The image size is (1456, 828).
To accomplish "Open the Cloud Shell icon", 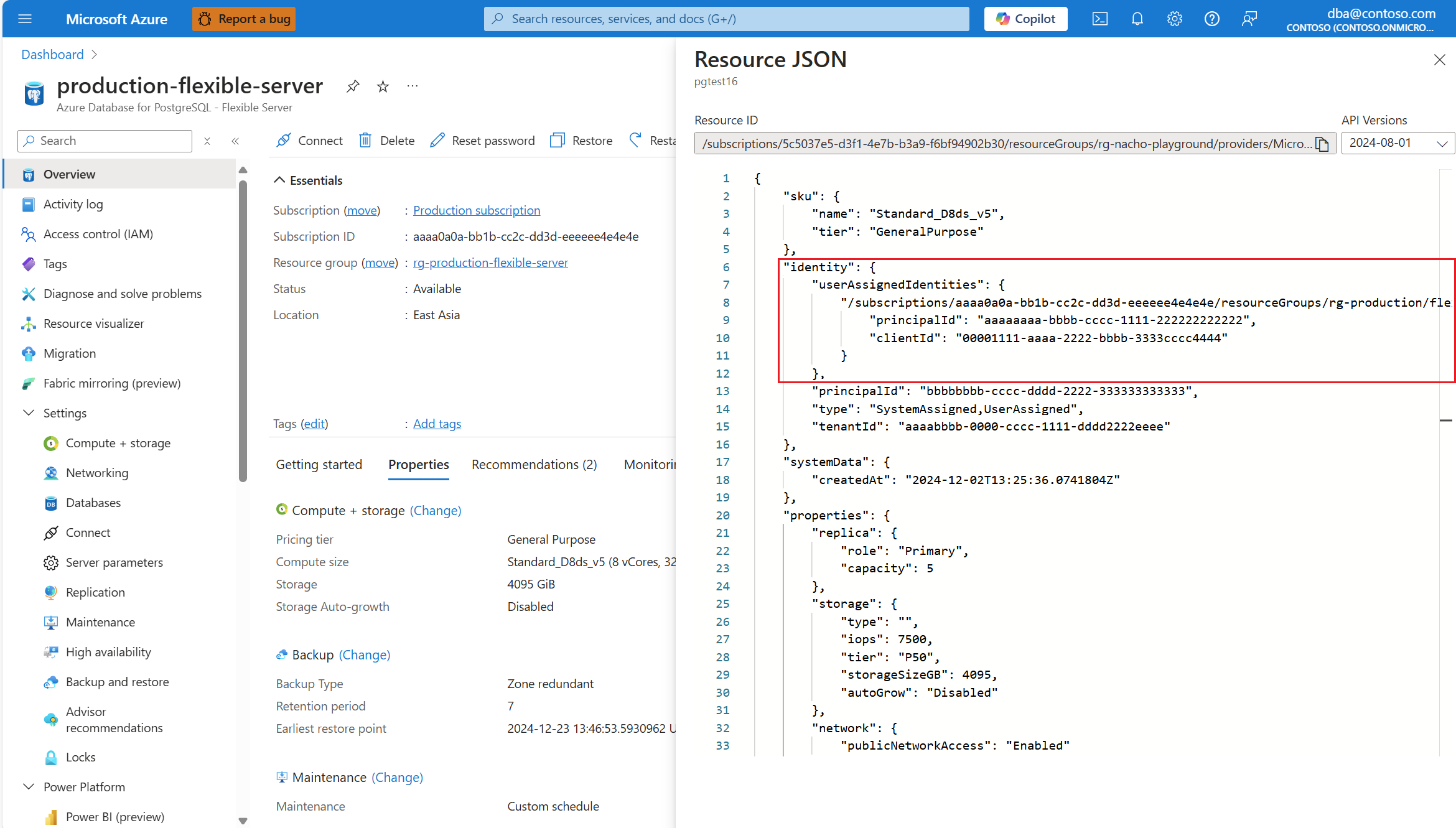I will click(1099, 19).
